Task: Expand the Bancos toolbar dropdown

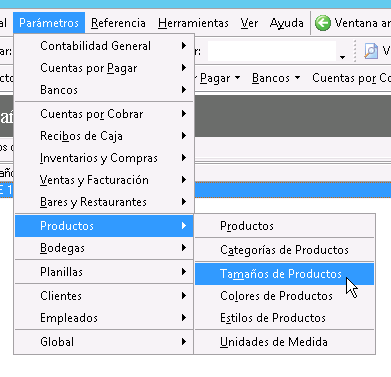Action: pyautogui.click(x=276, y=78)
